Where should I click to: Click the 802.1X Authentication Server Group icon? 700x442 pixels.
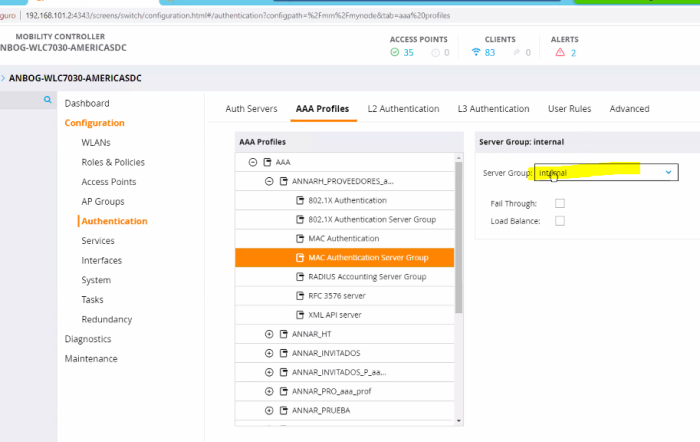[x=300, y=220]
